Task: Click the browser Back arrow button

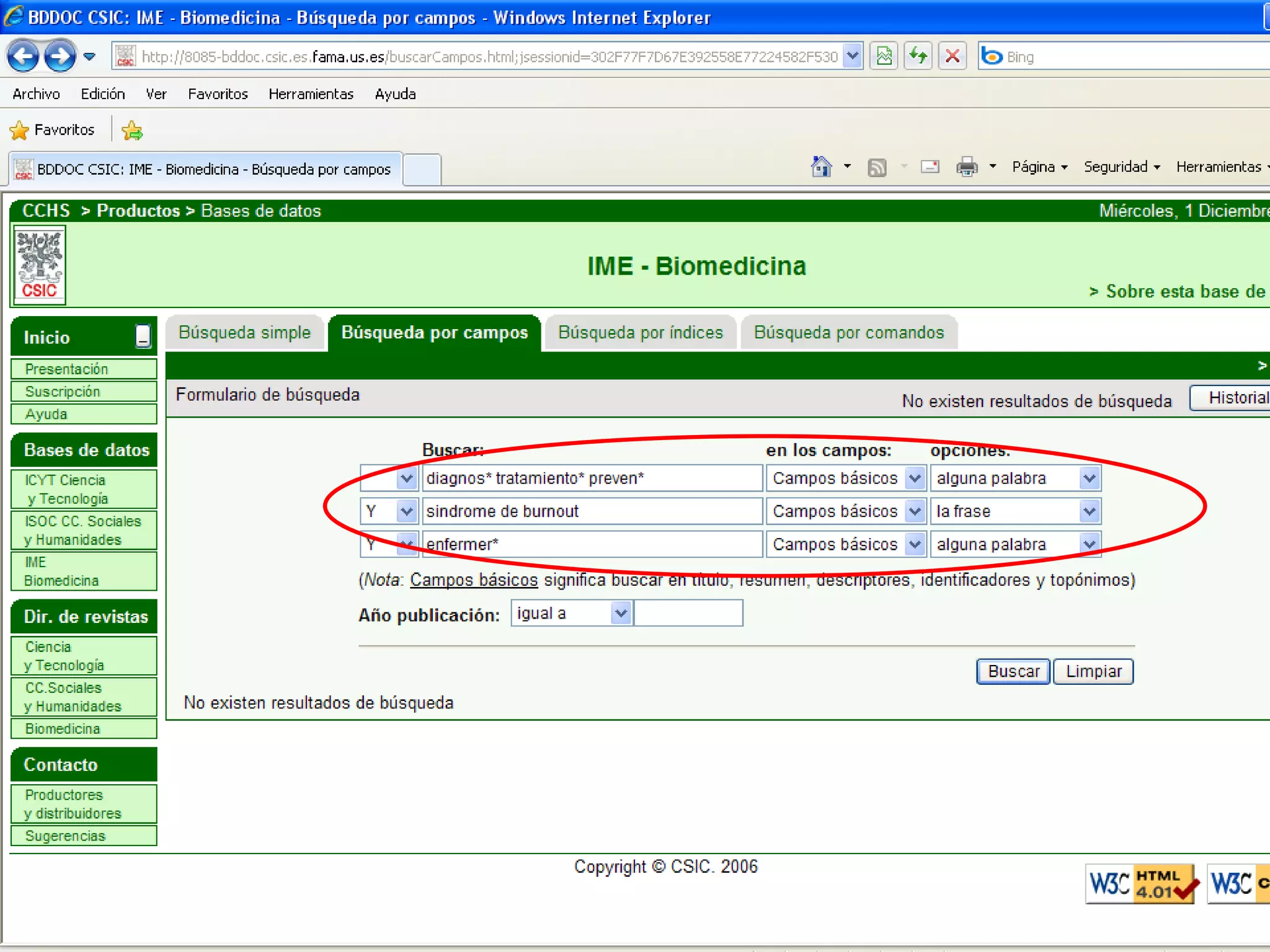Action: [23, 56]
